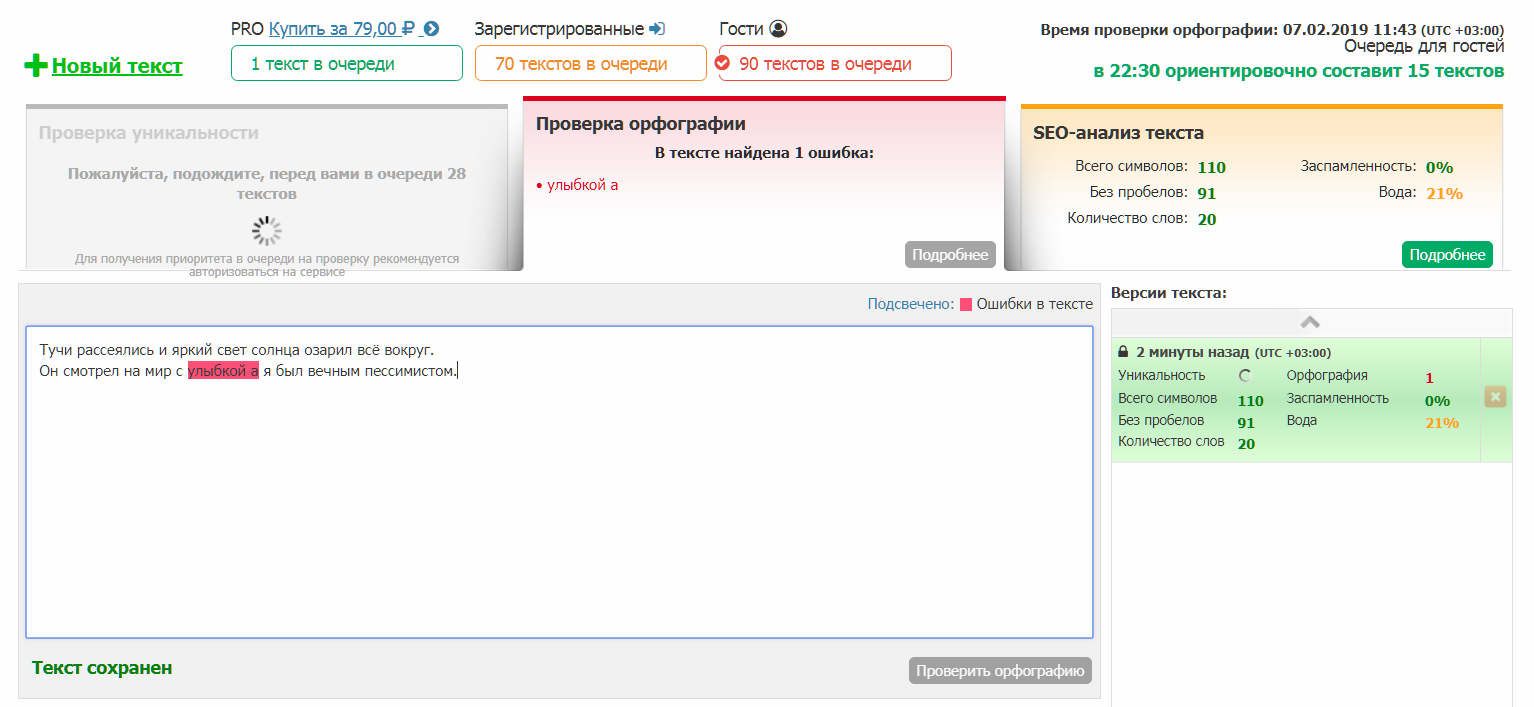Viewport: 1534px width, 707px height.
Task: Open the Новый текст link
Action: click(x=117, y=66)
